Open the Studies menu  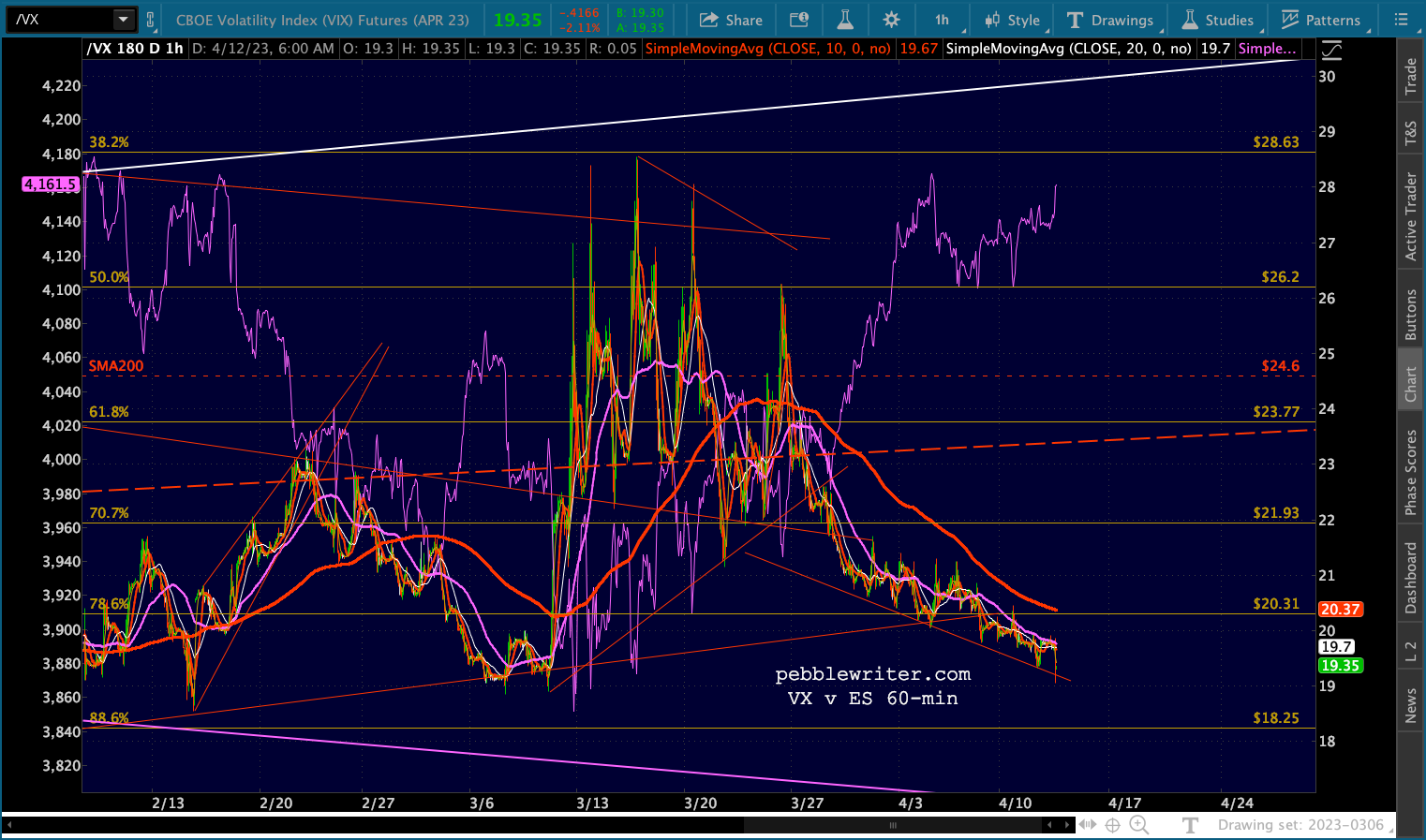click(x=1217, y=20)
